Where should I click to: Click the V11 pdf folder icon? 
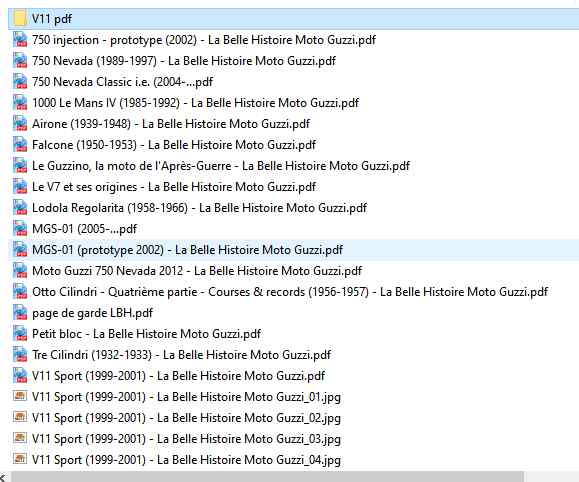pyautogui.click(x=20, y=18)
